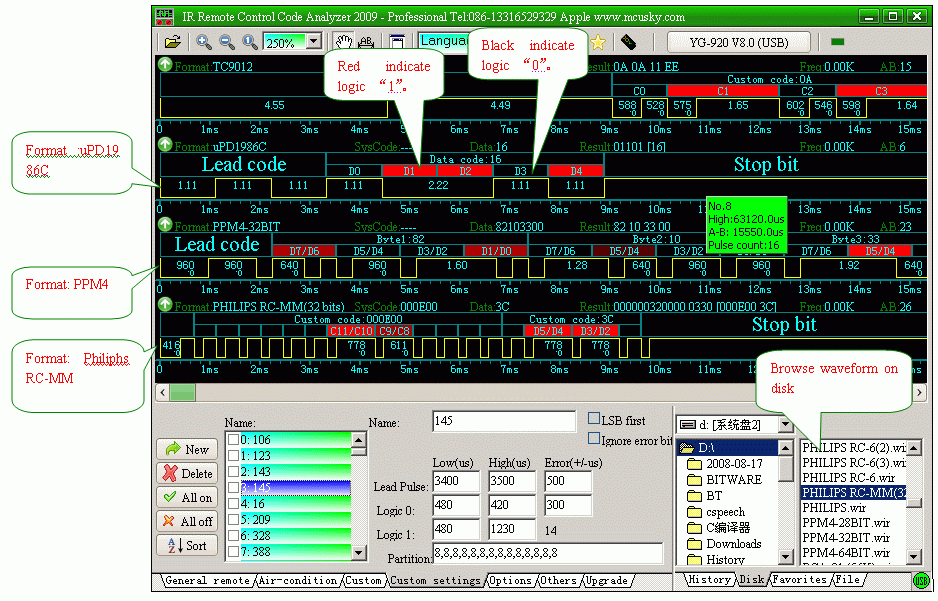Image resolution: width=938 pixels, height=601 pixels.
Task: Click the yellow star favorites icon
Action: point(598,42)
